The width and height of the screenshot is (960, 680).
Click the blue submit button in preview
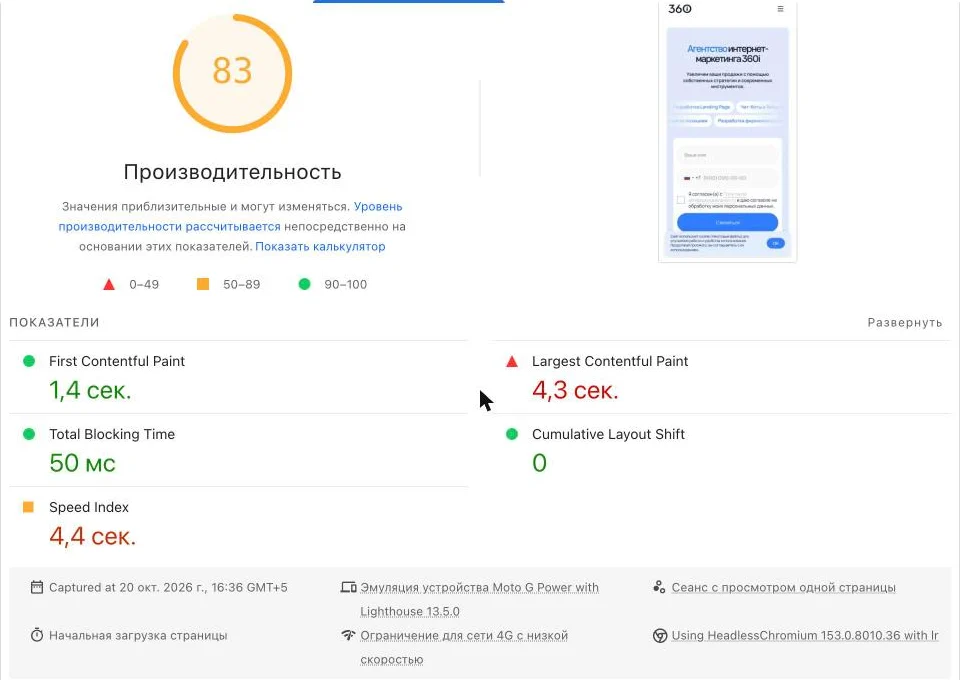coord(727,222)
